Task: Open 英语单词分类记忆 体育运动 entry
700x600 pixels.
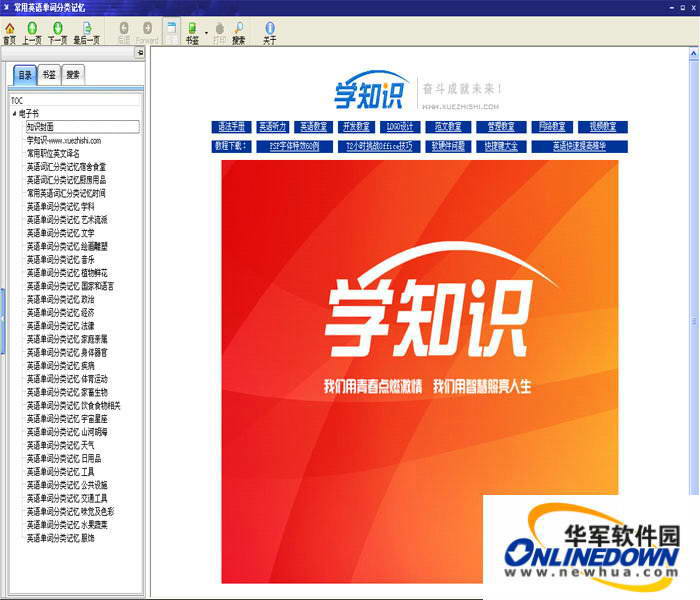Action: (x=67, y=379)
